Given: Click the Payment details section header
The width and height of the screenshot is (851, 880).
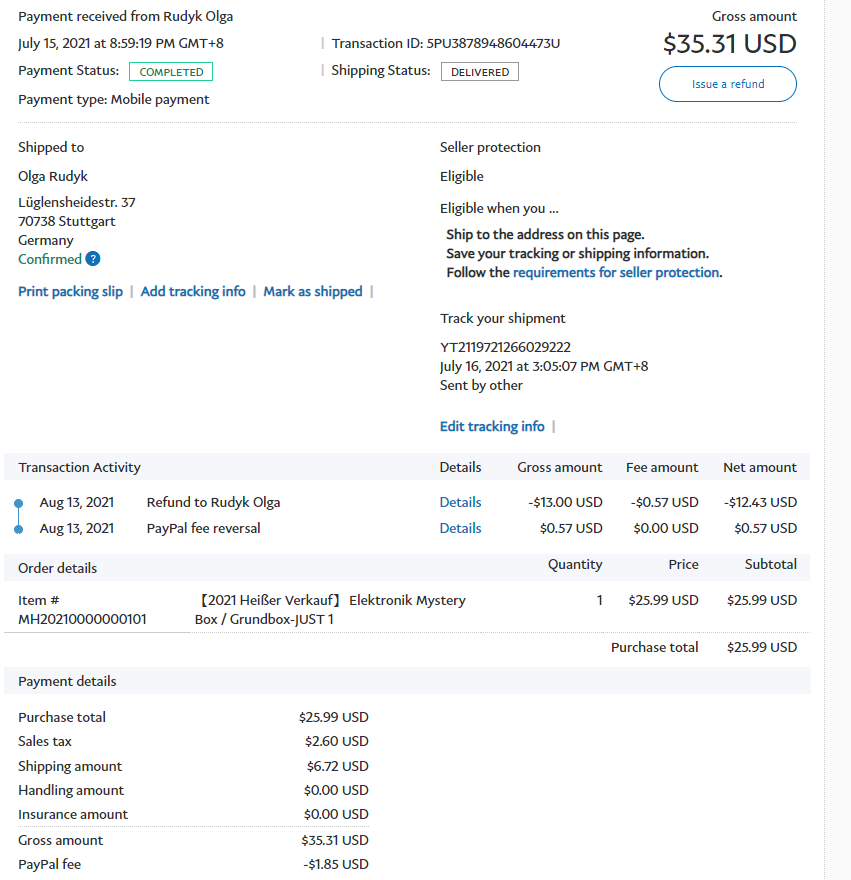Looking at the screenshot, I should pyautogui.click(x=67, y=681).
